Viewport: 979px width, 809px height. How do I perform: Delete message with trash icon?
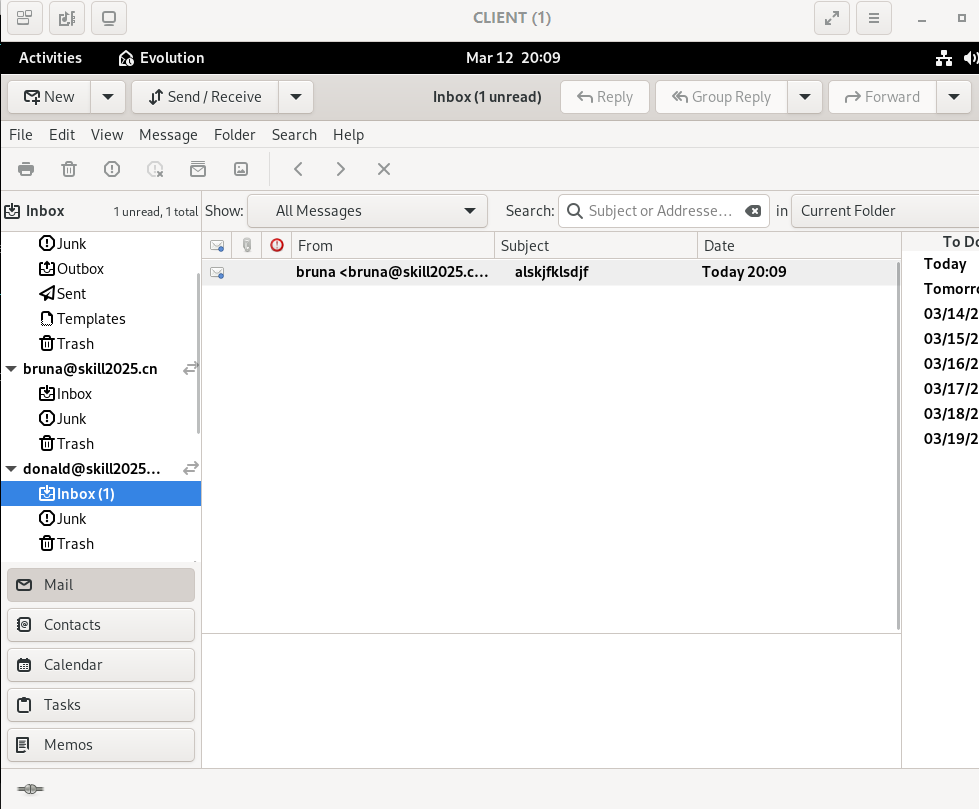click(x=69, y=169)
